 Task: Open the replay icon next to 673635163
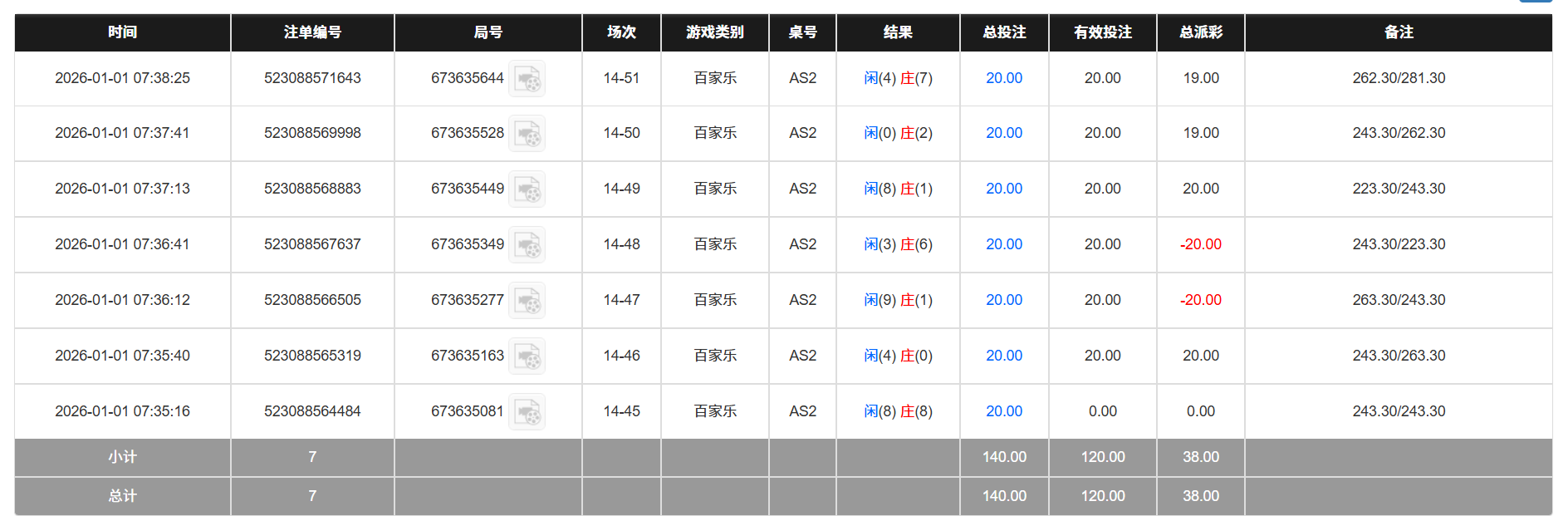(529, 356)
